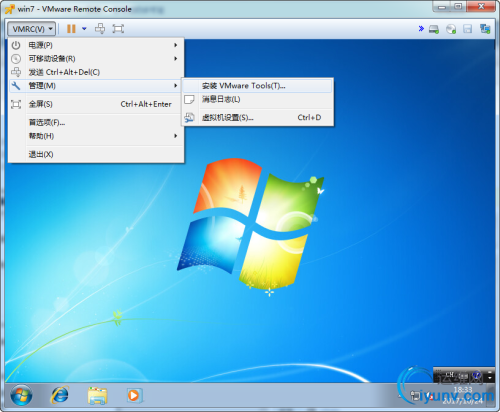Click the VMware Remote Console title icon
Screen dimensions: 500x412
10,9
